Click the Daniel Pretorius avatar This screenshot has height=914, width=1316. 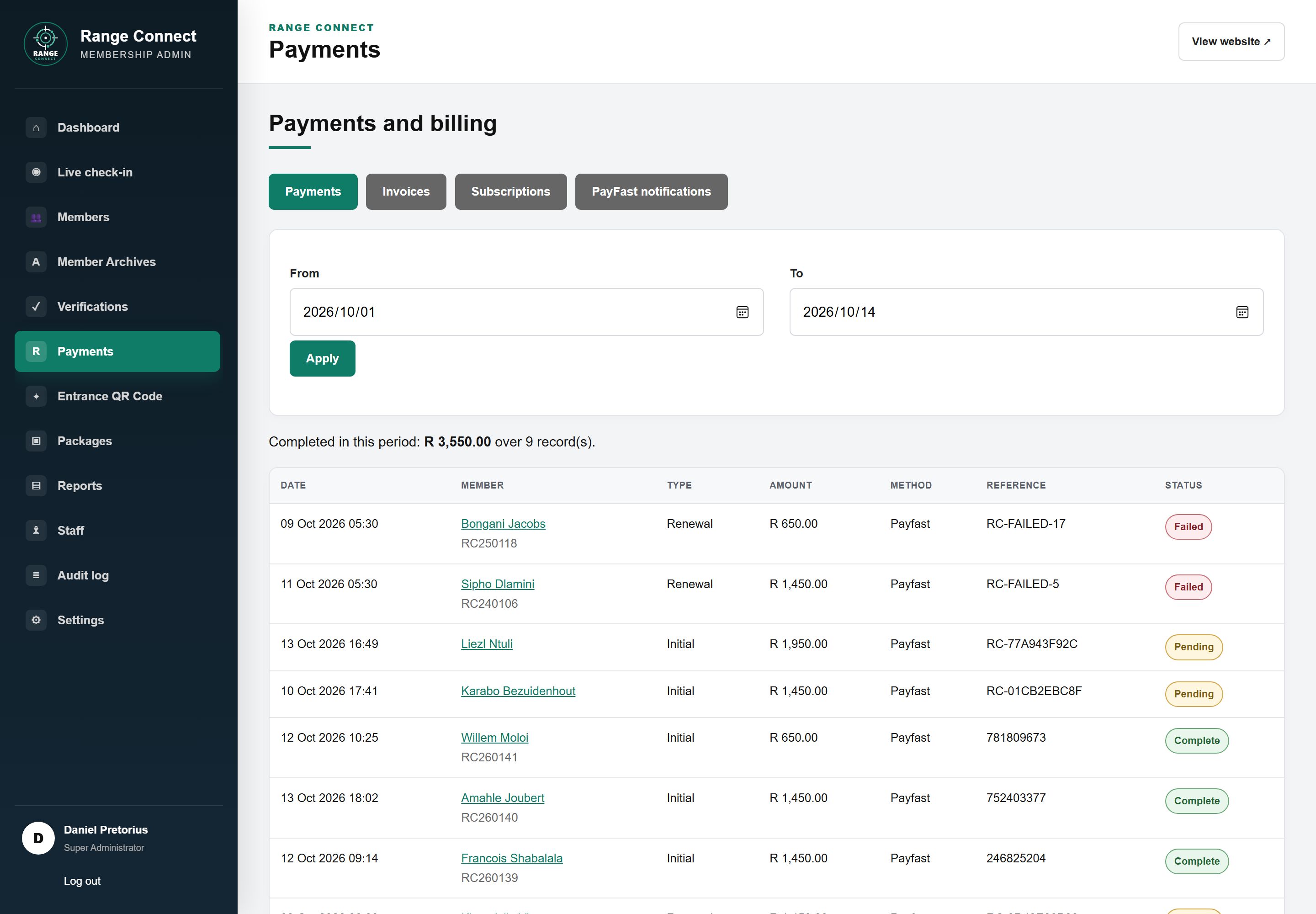(x=38, y=839)
